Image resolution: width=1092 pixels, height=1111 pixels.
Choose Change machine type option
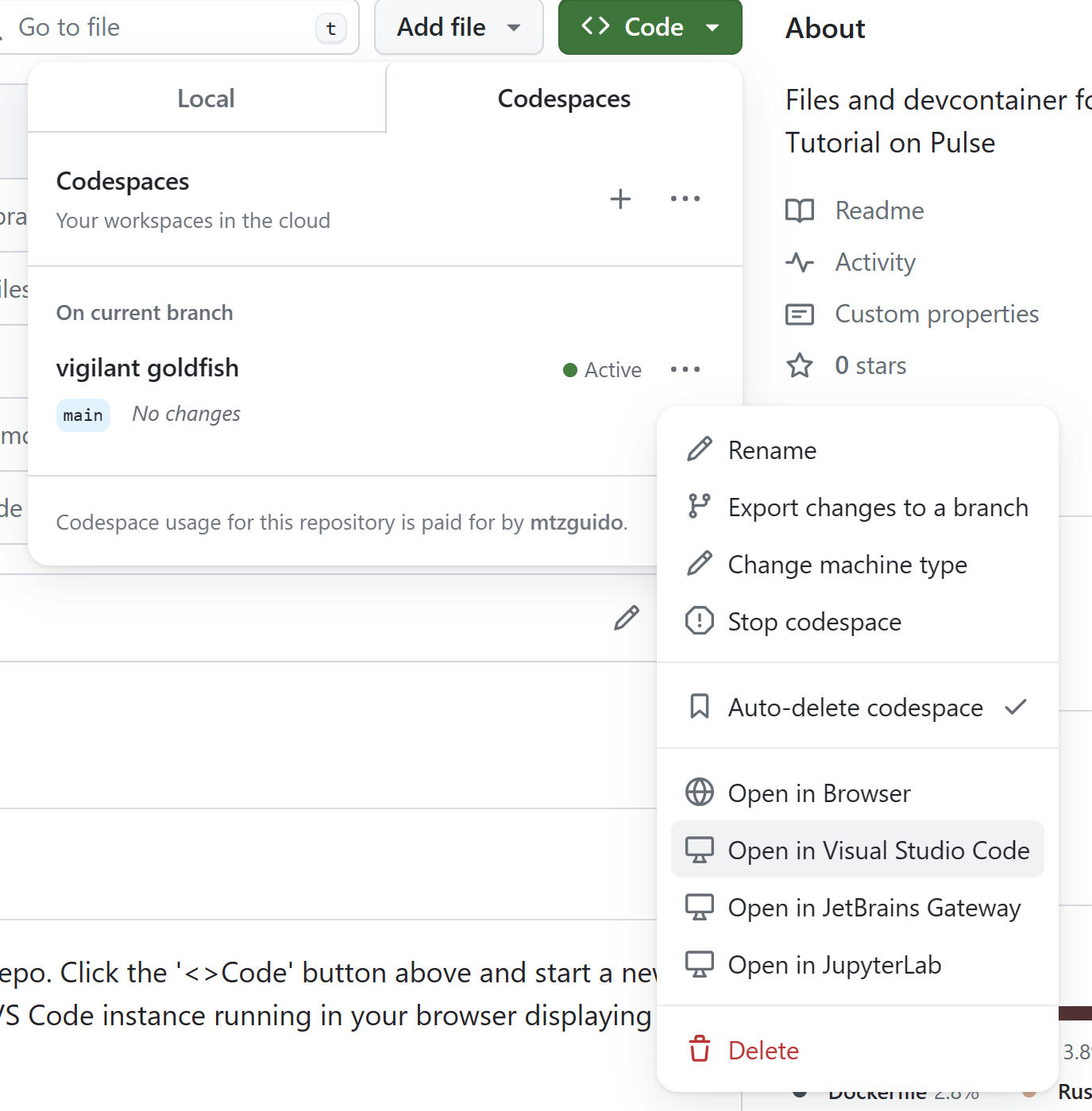858,565
